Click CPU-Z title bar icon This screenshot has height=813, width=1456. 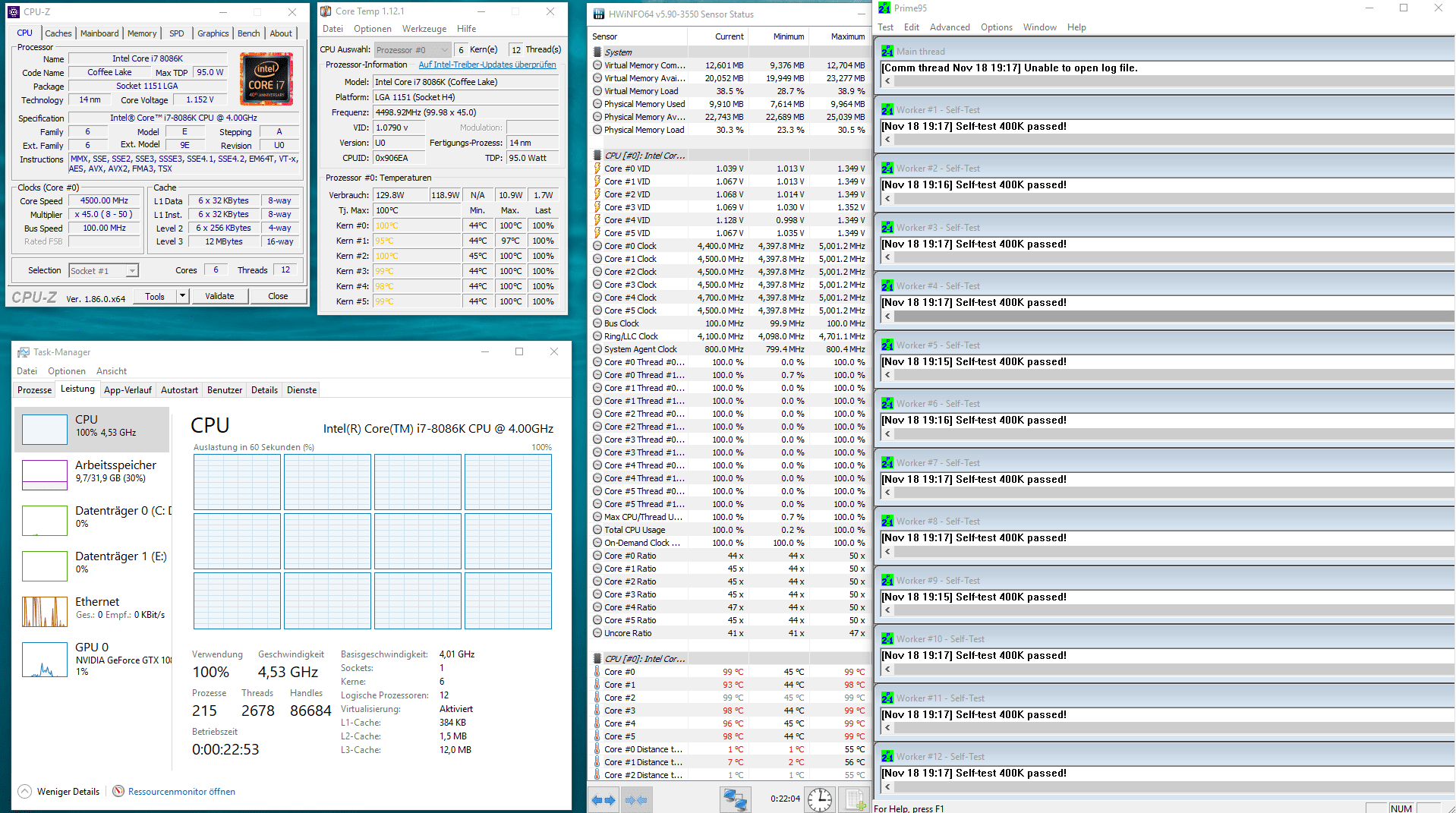(14, 12)
